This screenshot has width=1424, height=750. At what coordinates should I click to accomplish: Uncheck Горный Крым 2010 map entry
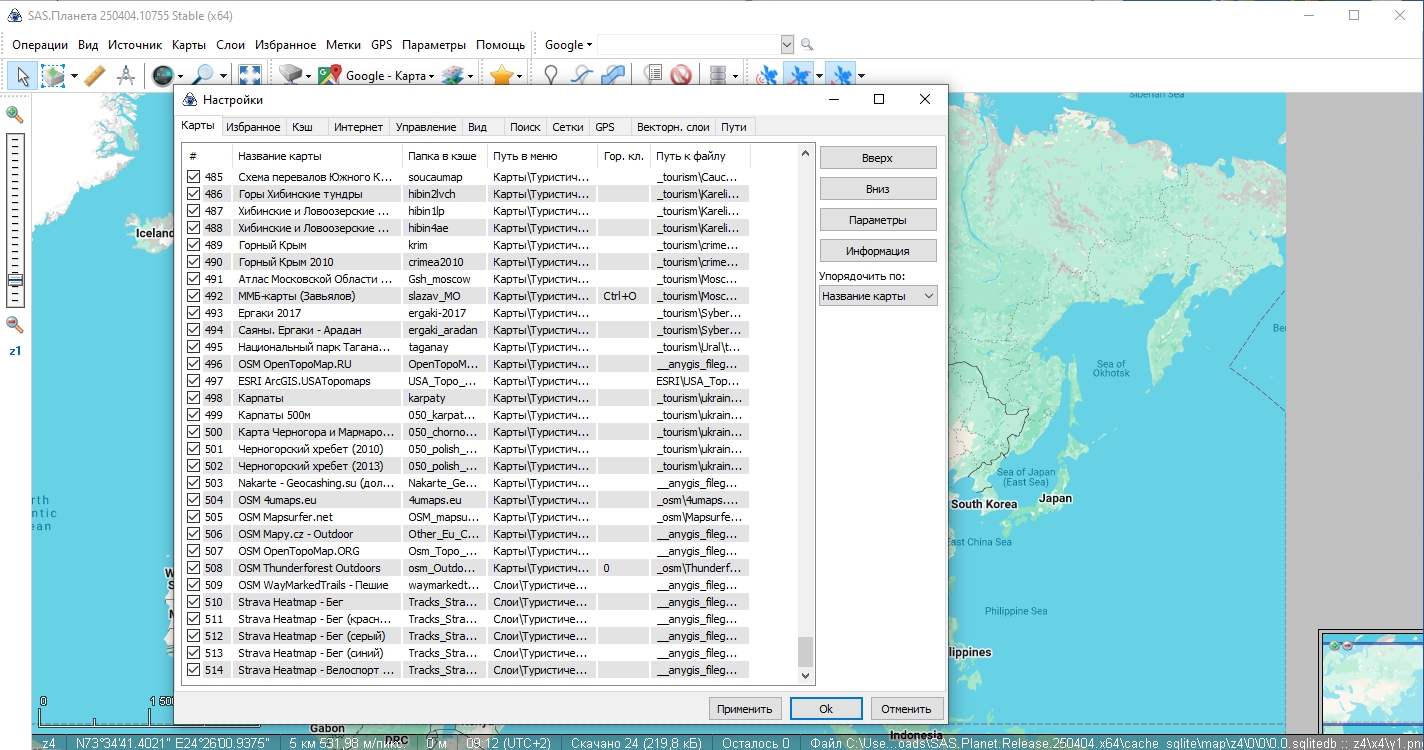192,261
